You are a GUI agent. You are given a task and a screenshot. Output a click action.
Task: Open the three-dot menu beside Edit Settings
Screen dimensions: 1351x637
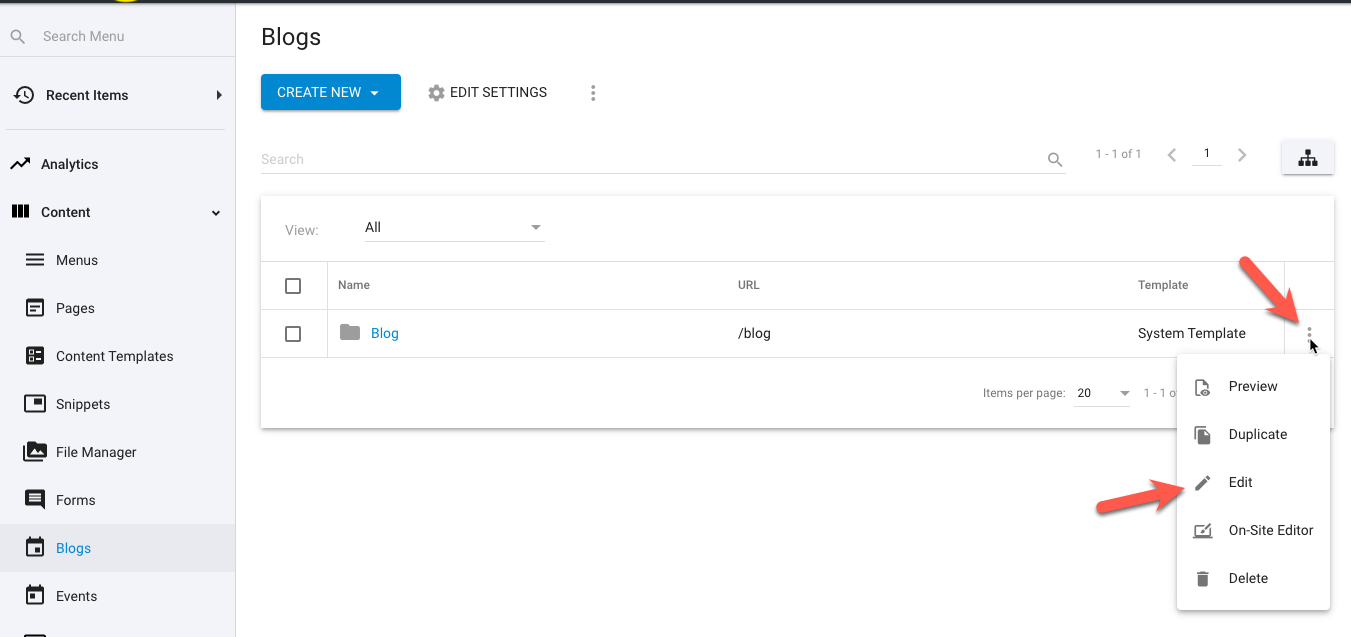pos(593,93)
